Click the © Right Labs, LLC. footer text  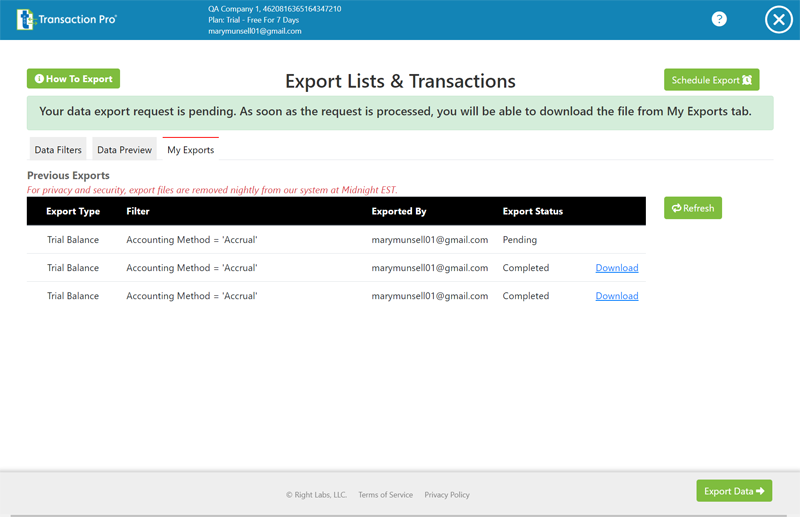pos(316,495)
